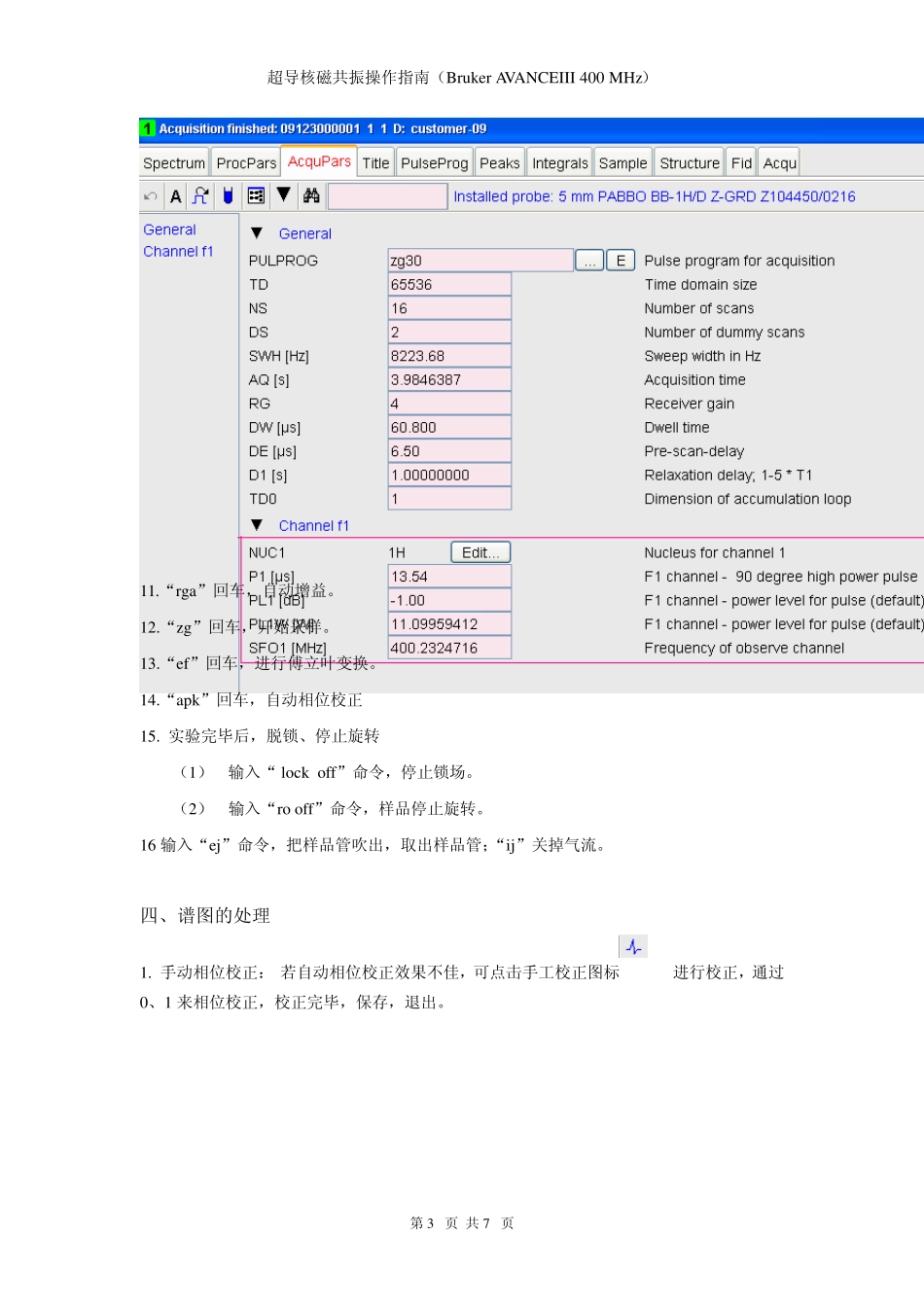Click the 'Acquisition finished' title bar text
This screenshot has height=1307, width=924.
click(x=323, y=128)
